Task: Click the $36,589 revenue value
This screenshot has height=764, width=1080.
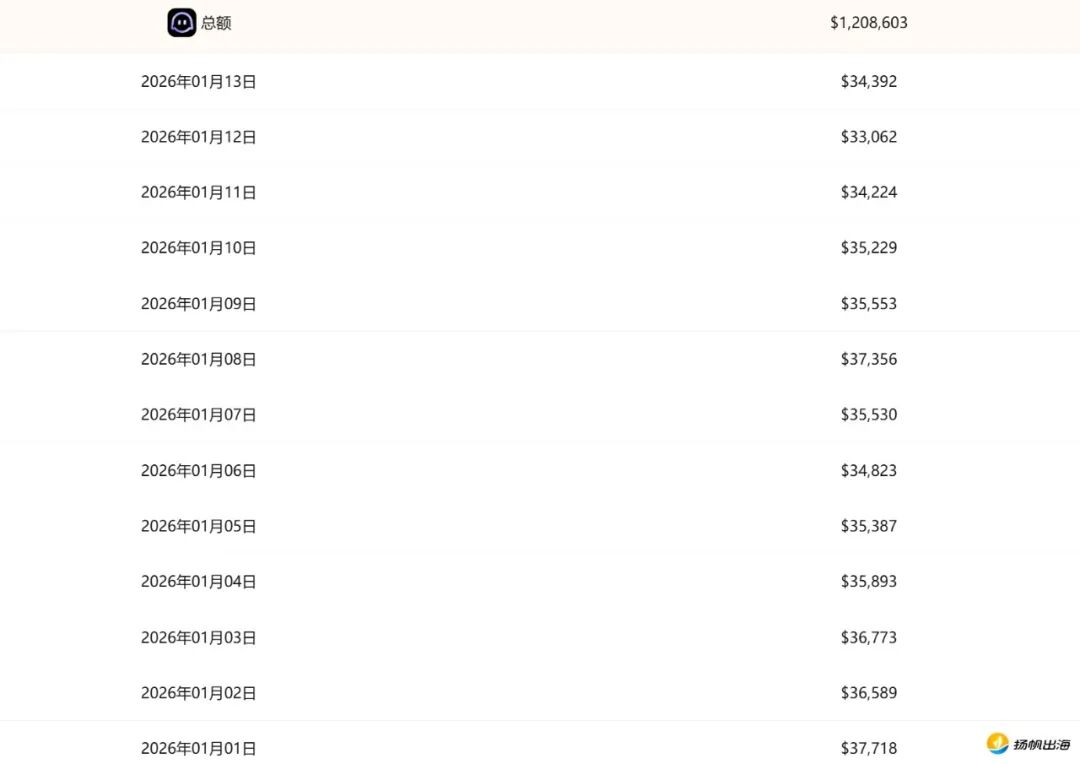Action: point(868,692)
